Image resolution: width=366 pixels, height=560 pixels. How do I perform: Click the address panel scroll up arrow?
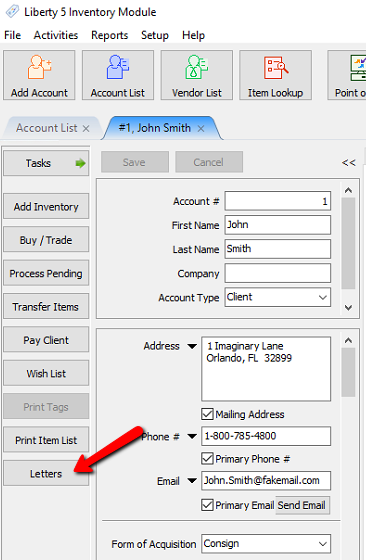point(349,340)
